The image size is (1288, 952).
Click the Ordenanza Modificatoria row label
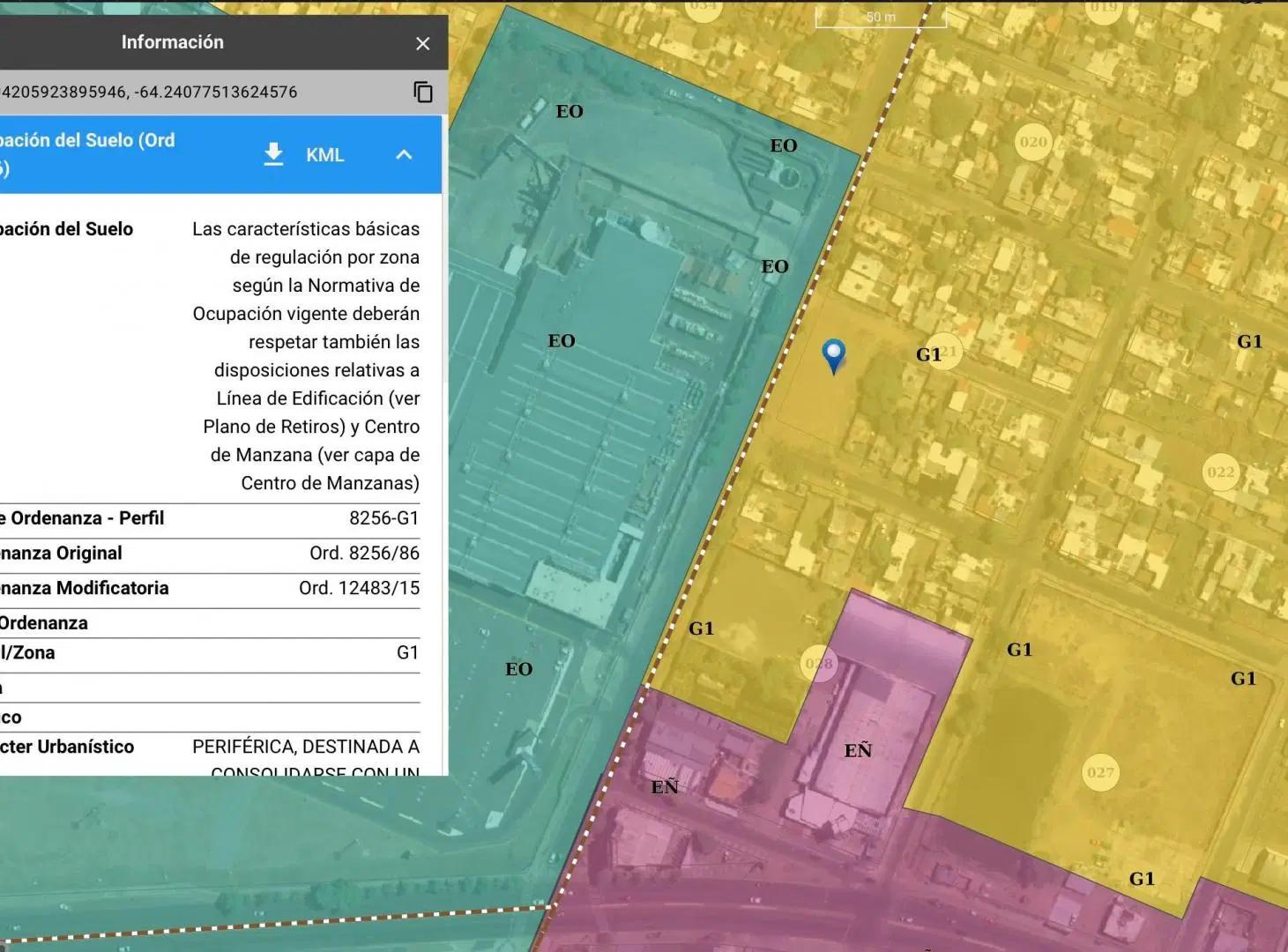pyautogui.click(x=84, y=588)
